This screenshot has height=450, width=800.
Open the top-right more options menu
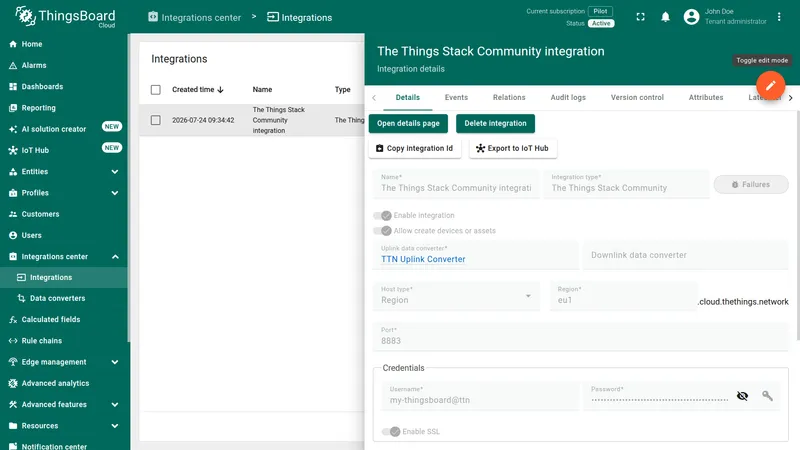[779, 17]
